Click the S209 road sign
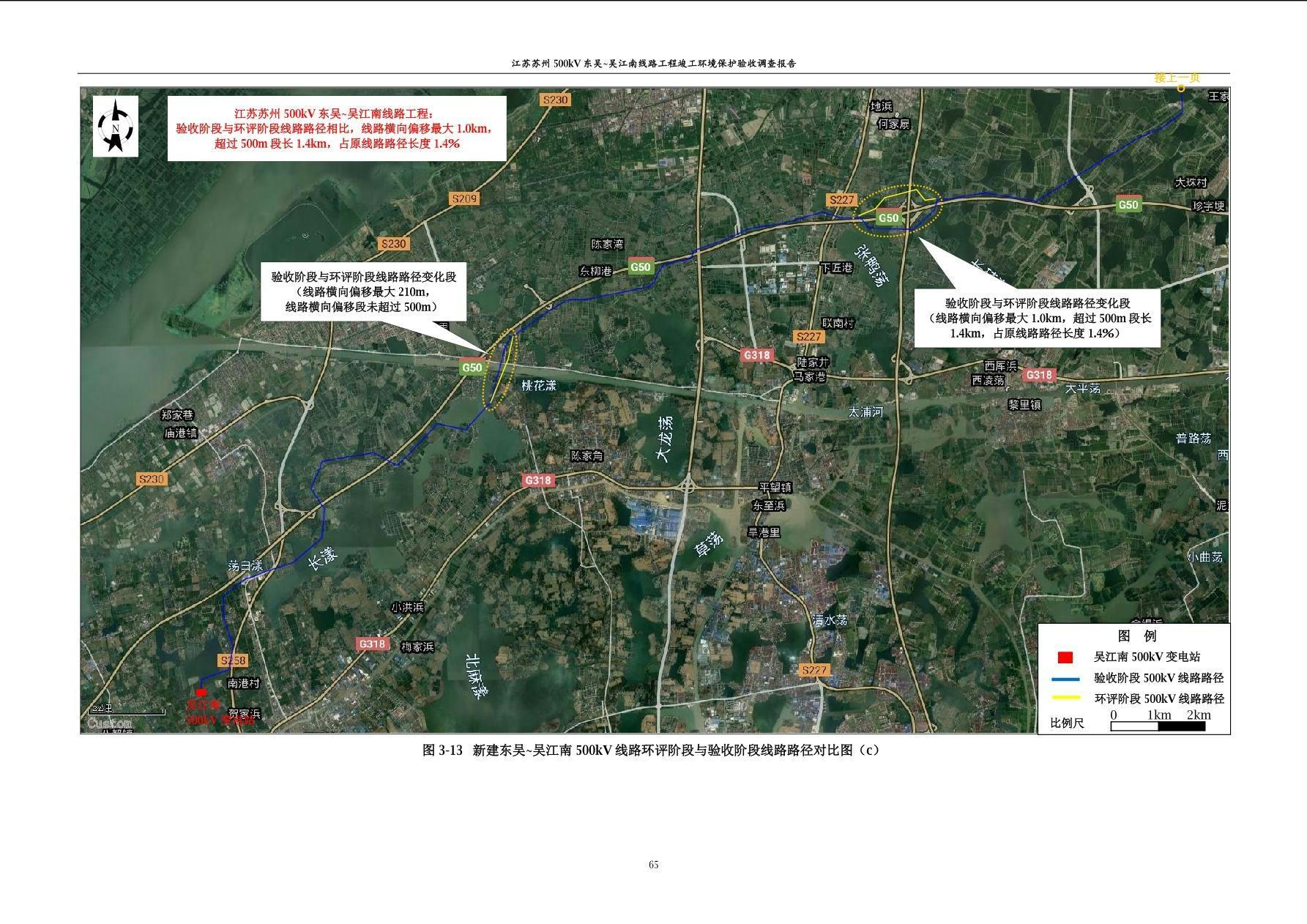This screenshot has width=1307, height=924. (464, 198)
